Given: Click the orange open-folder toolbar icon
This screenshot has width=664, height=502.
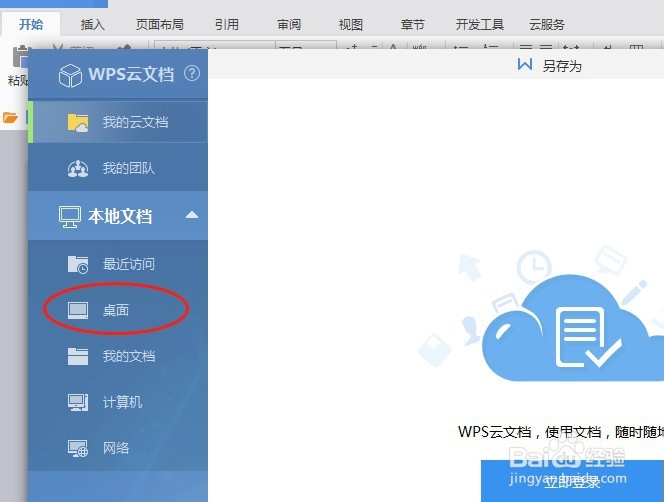Looking at the screenshot, I should pyautogui.click(x=11, y=117).
